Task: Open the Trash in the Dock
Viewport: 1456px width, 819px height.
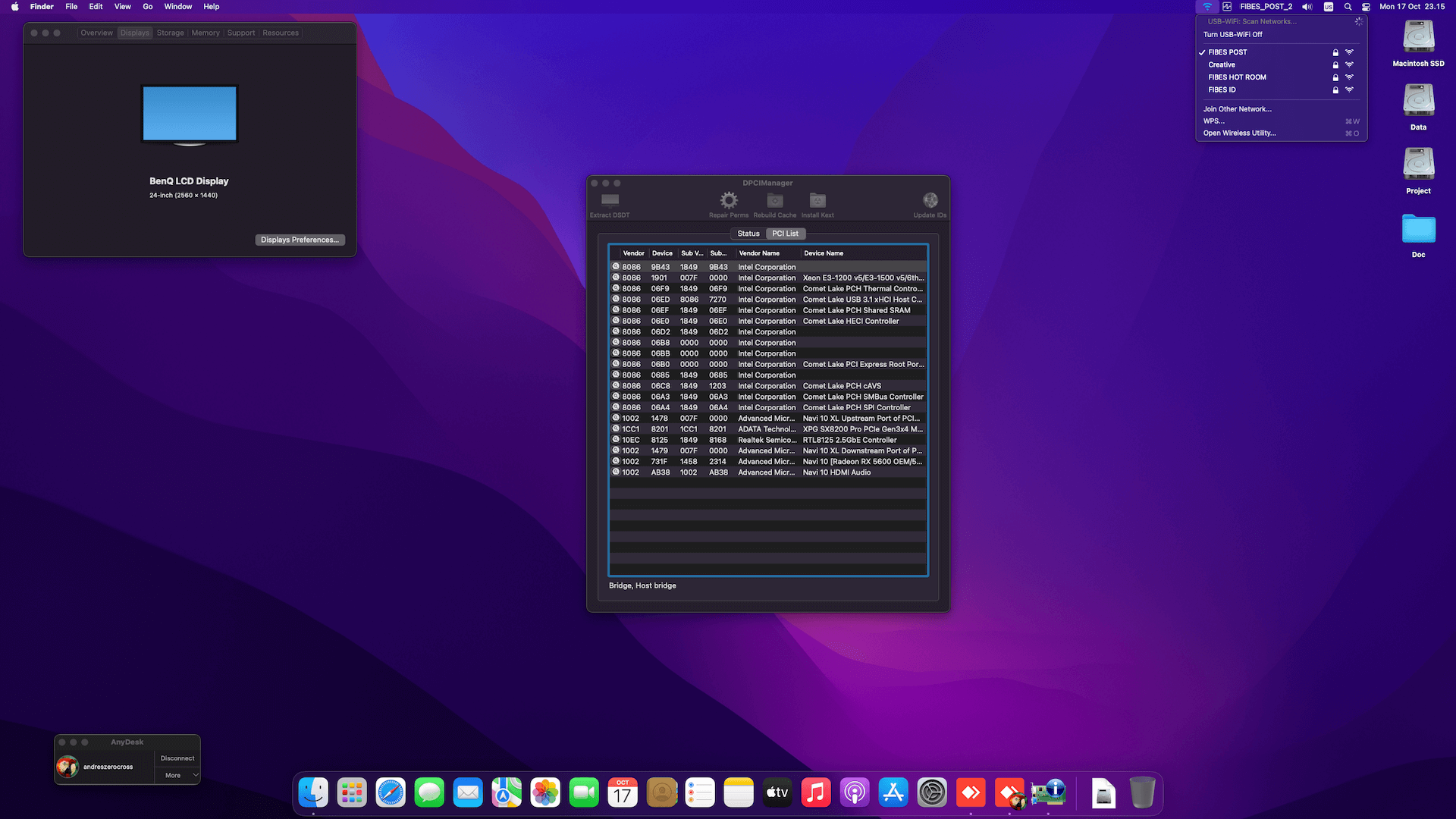Action: [x=1142, y=792]
